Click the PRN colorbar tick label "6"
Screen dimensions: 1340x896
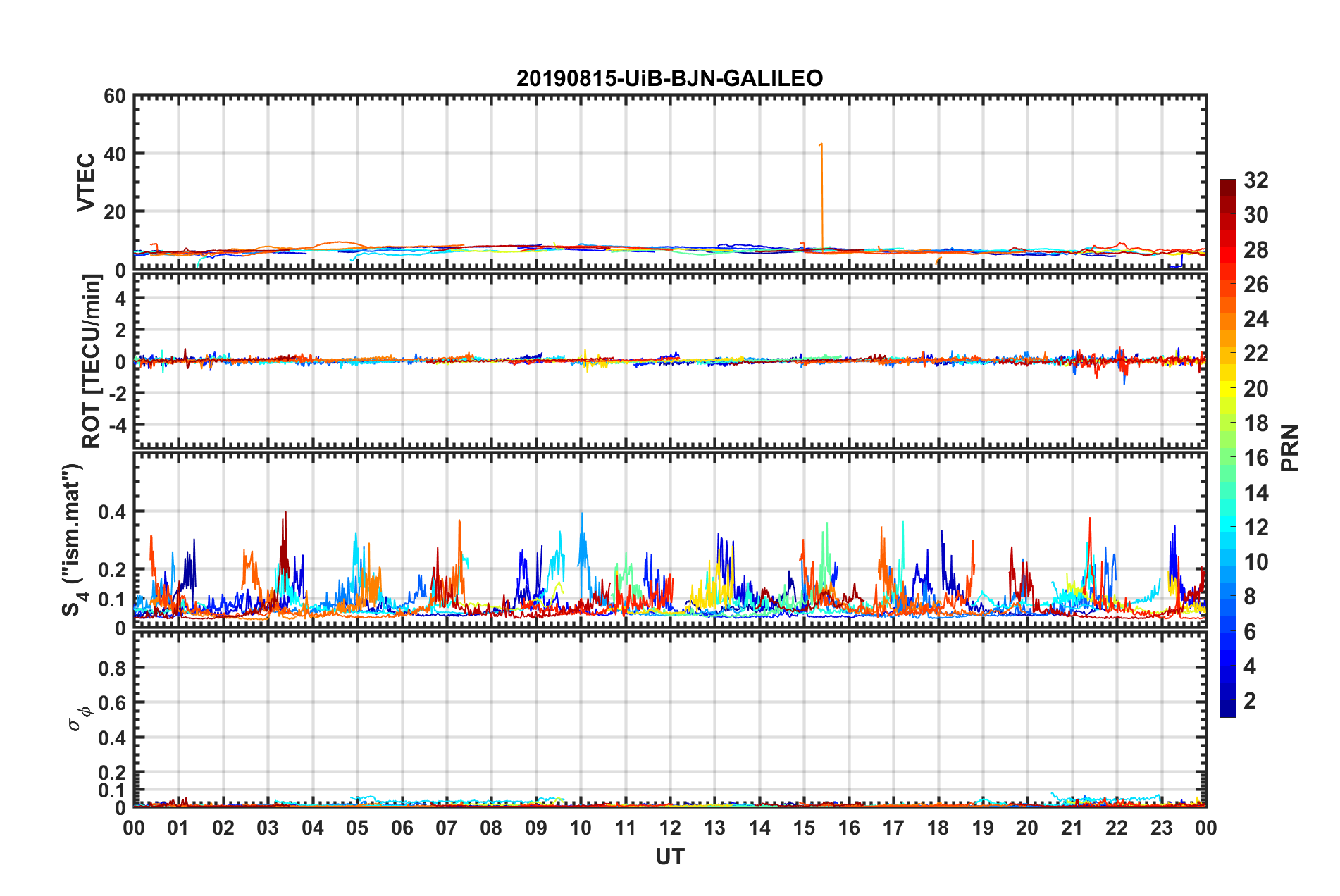tap(1250, 632)
